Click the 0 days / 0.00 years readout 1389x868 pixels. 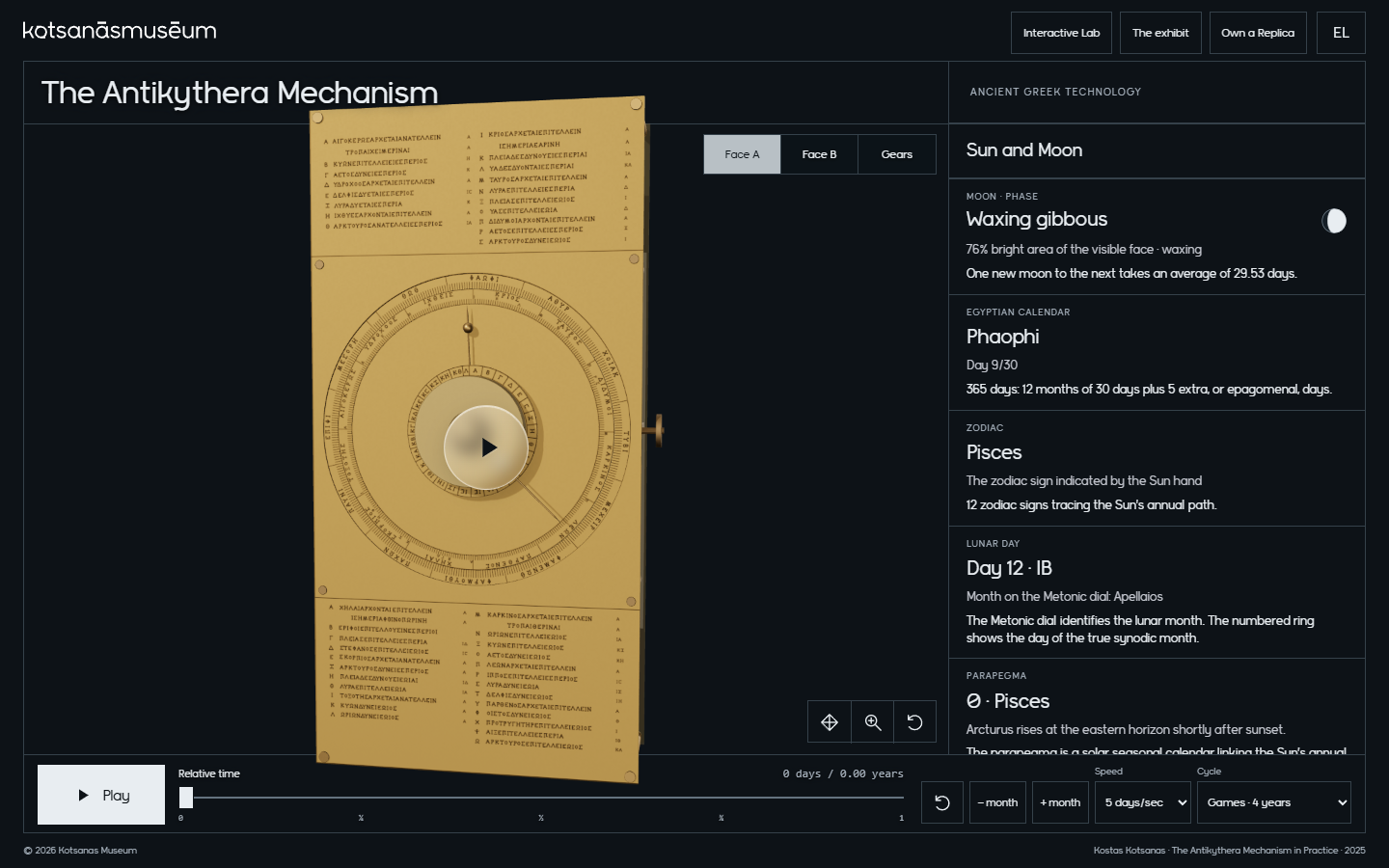843,773
